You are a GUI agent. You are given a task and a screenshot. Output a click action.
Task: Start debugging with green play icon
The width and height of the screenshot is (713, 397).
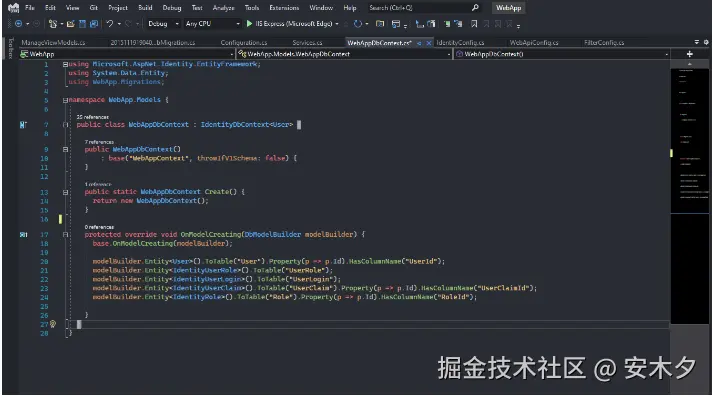click(249, 24)
